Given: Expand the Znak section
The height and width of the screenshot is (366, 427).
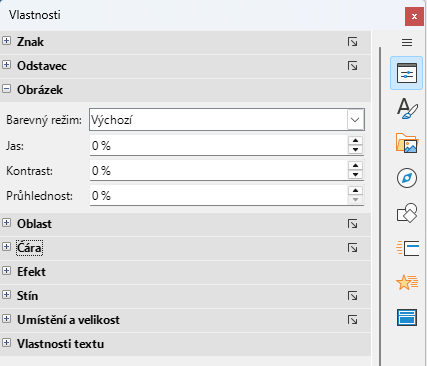Looking at the screenshot, I should click(6, 41).
